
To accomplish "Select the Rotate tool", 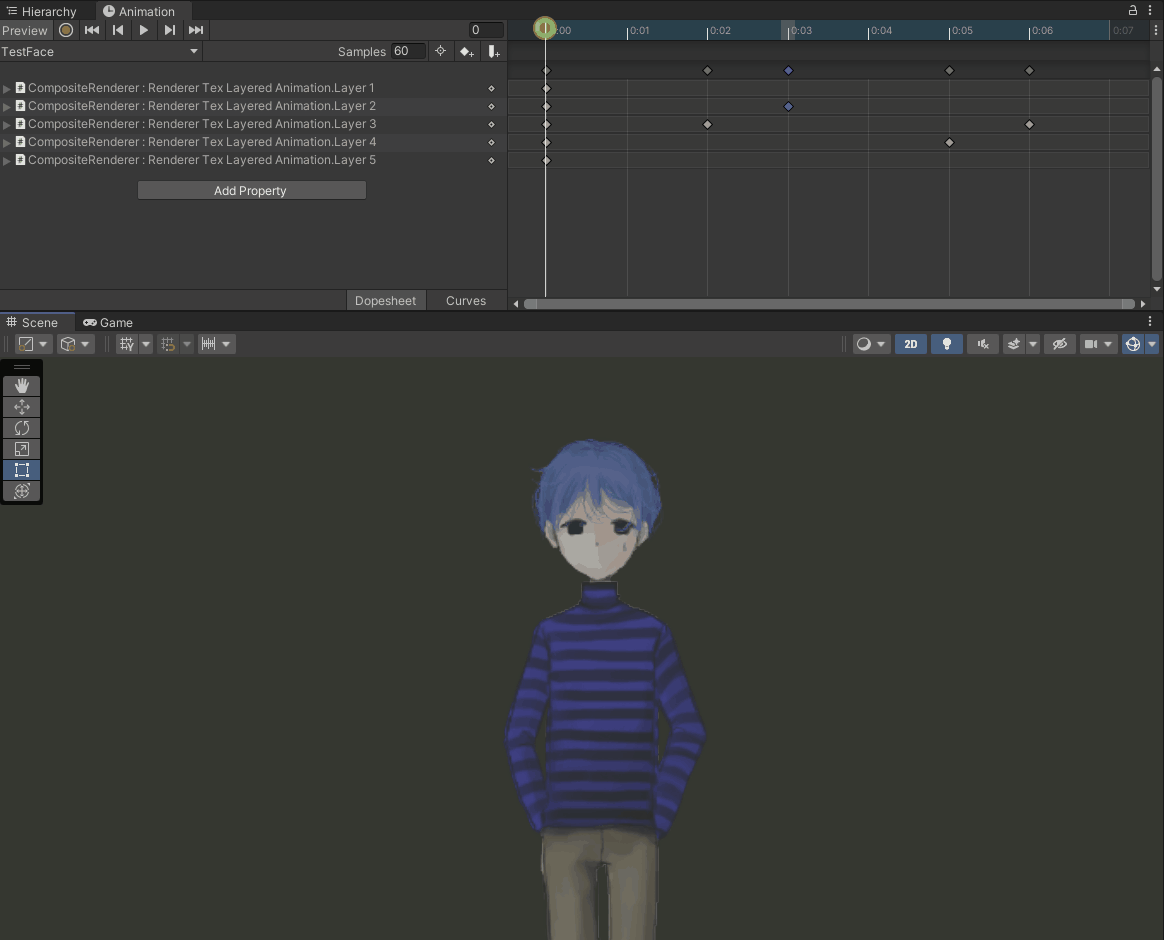I will [x=21, y=427].
